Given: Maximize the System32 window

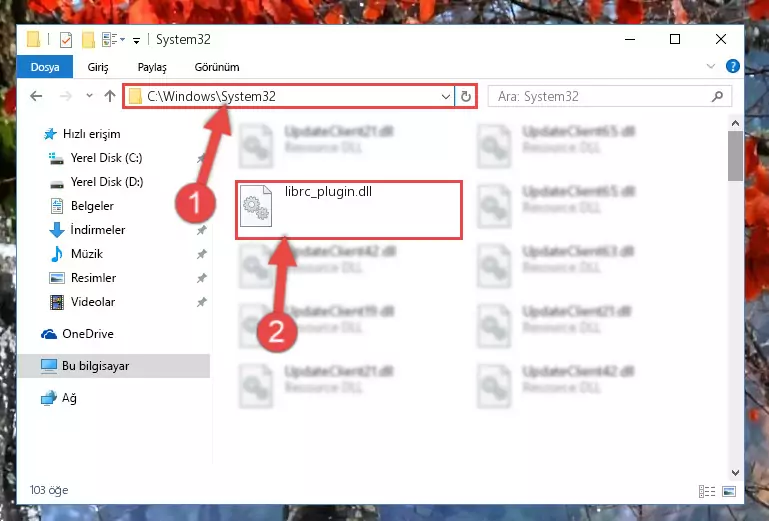Looking at the screenshot, I should tap(675, 39).
